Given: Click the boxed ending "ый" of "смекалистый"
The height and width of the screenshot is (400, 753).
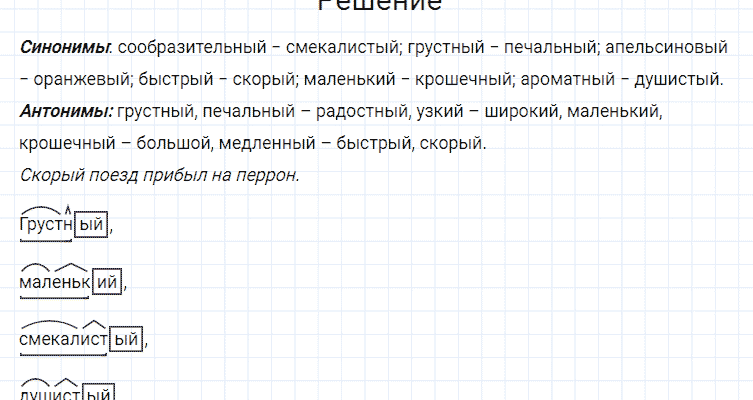Looking at the screenshot, I should coord(127,340).
